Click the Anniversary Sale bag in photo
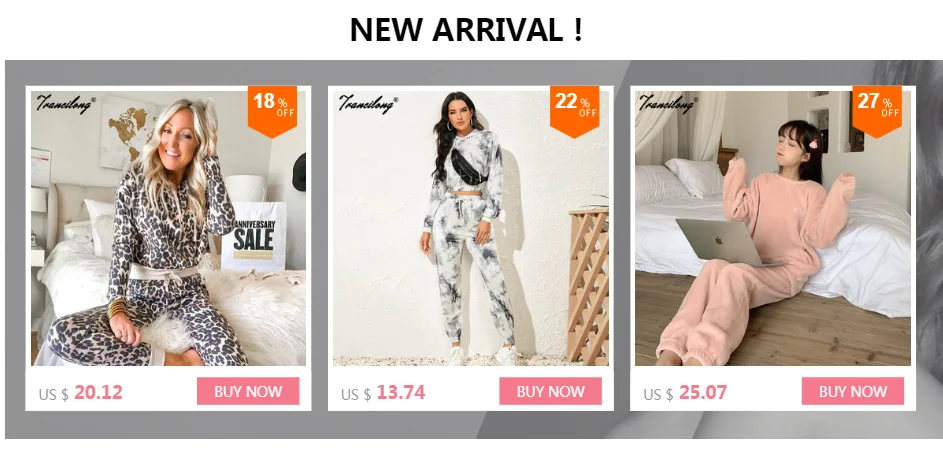This screenshot has width=943, height=459. (253, 235)
